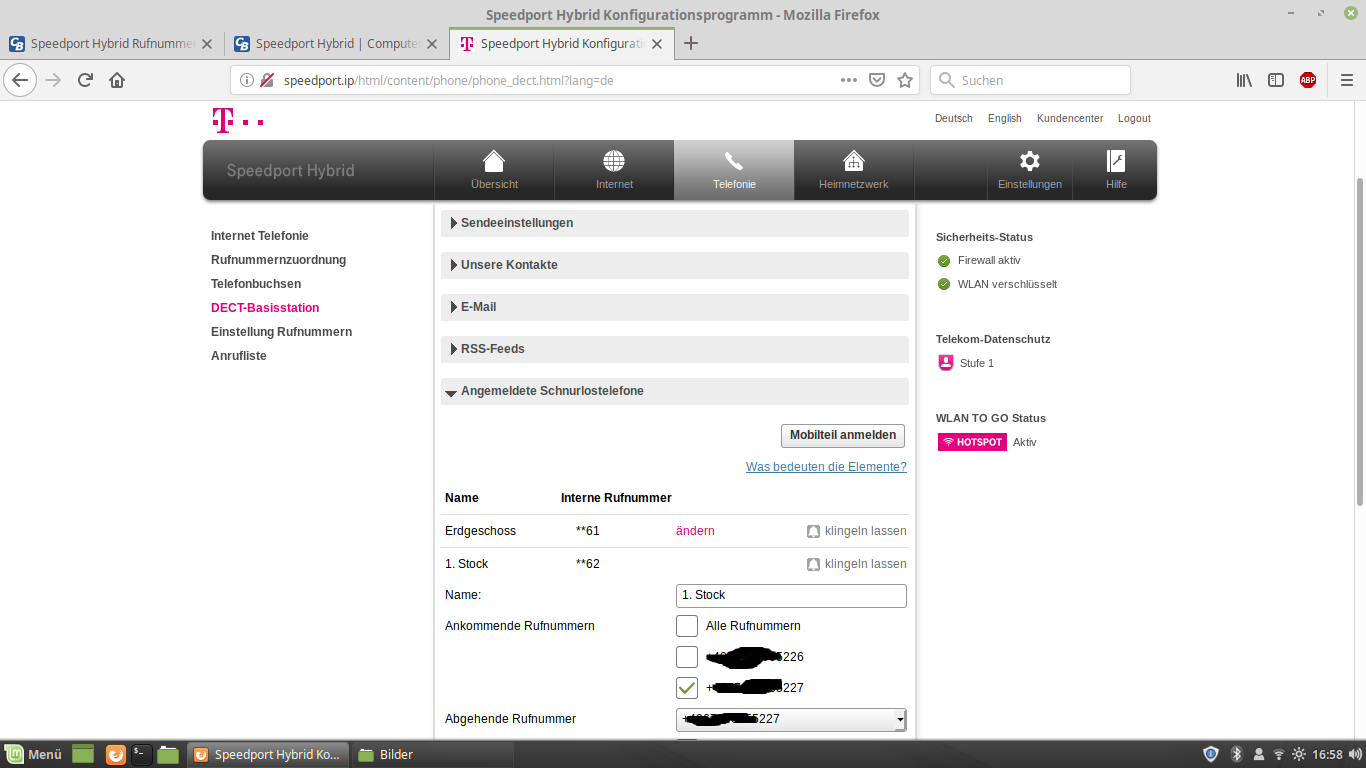Viewport: 1366px width, 768px height.
Task: Open the Firefox library icon
Action: coord(1244,80)
